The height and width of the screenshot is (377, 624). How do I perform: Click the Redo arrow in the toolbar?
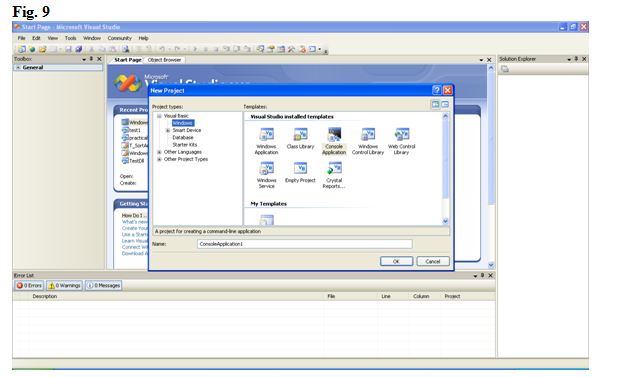177,49
